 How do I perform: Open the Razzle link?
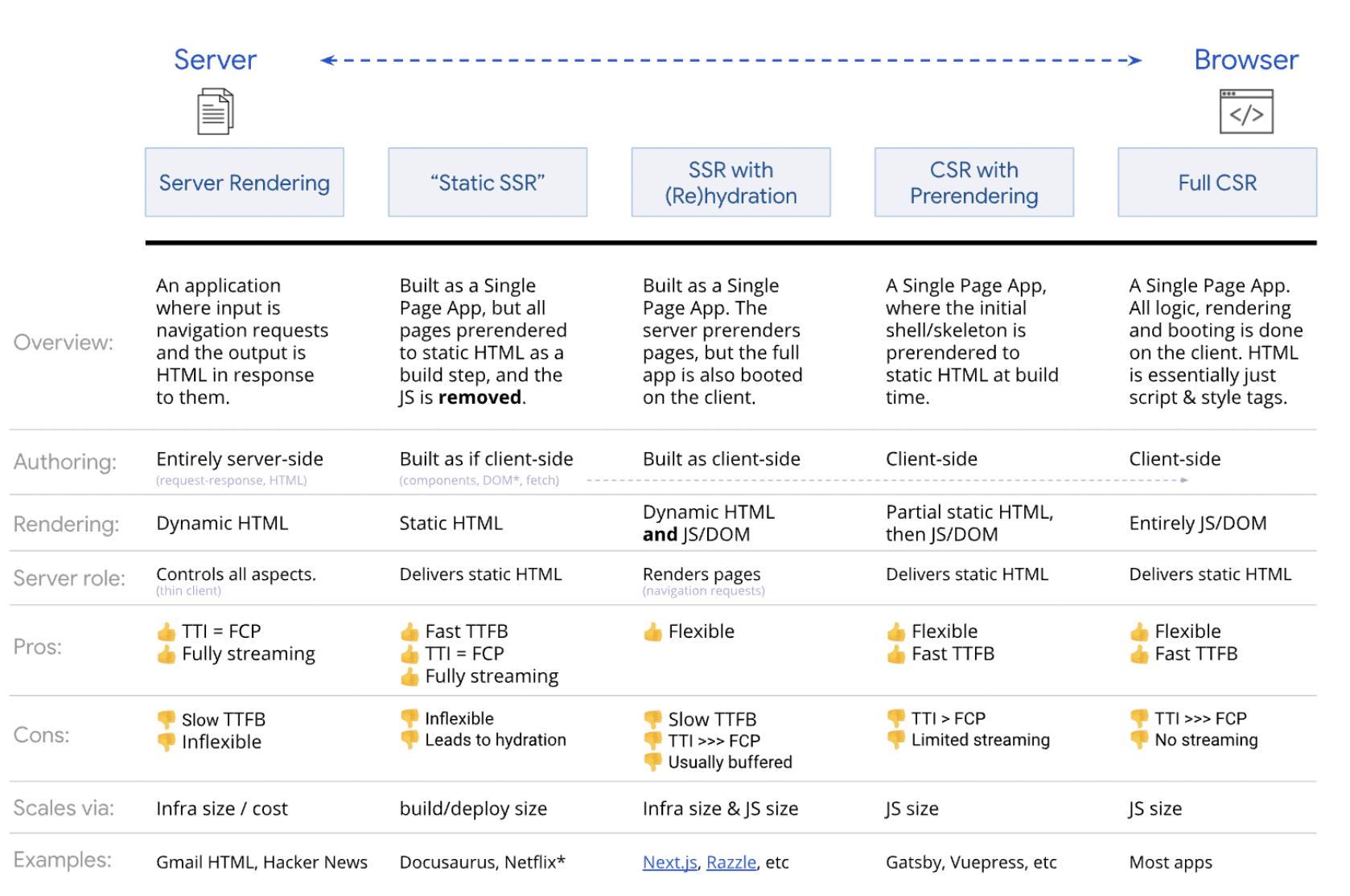[x=731, y=862]
